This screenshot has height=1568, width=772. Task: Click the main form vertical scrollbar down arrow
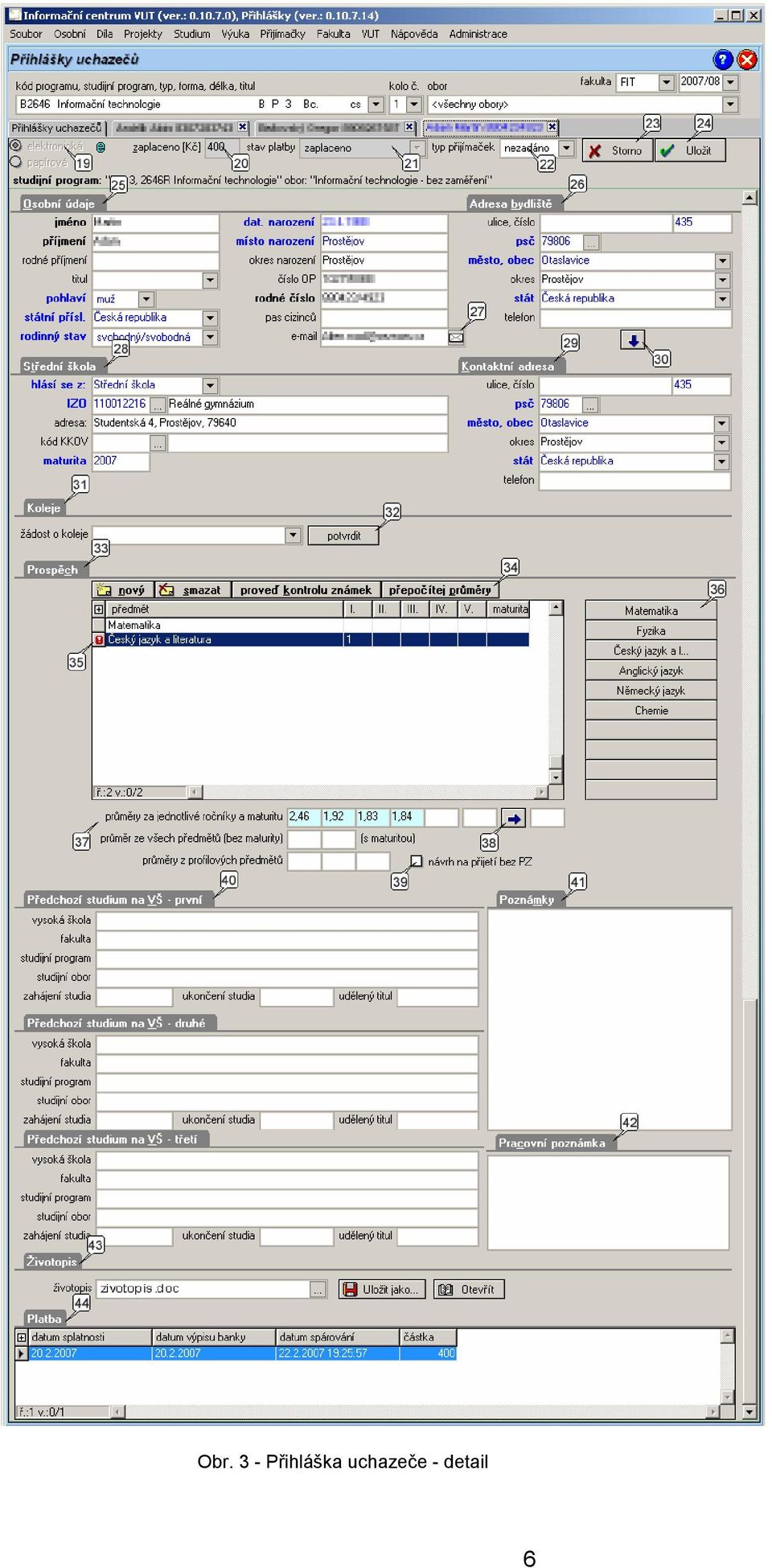coord(749,1412)
